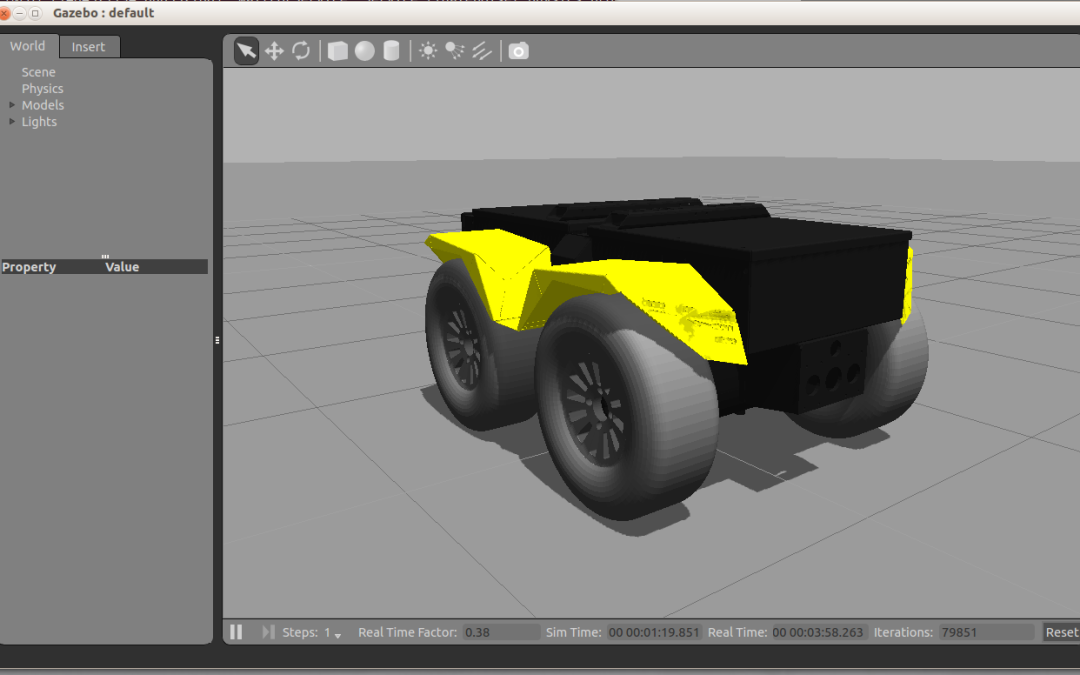Click the Real Time Factor field
The image size is (1080, 675).
click(x=501, y=632)
